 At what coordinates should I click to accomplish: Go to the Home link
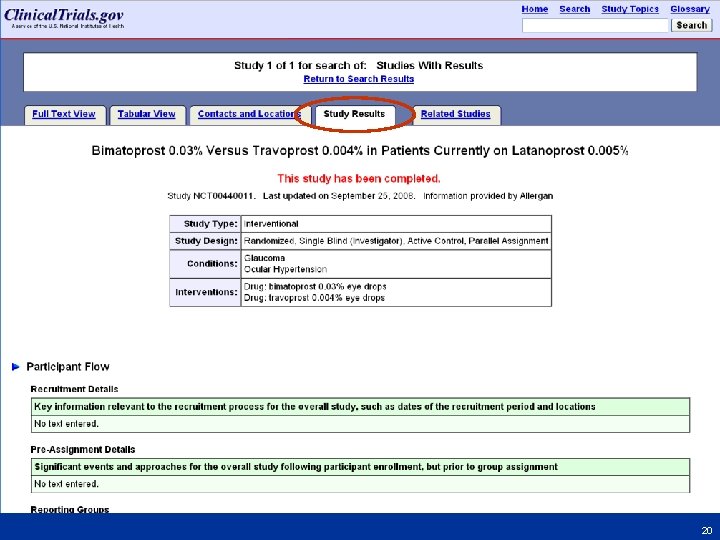[534, 9]
